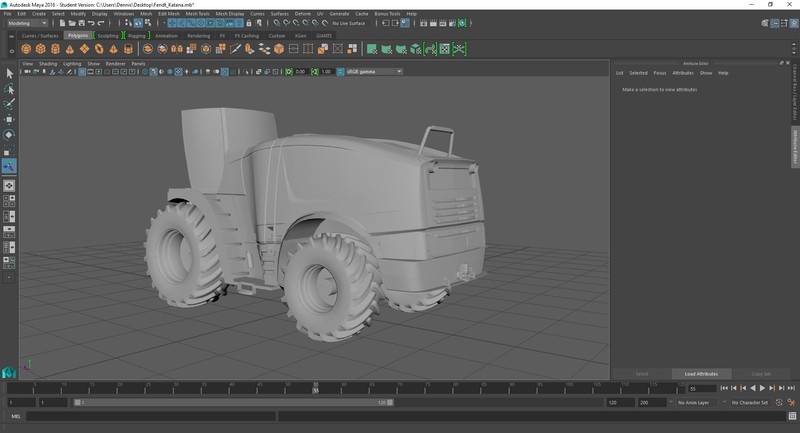Open the Mesh Tools menu
The width and height of the screenshot is (800, 433).
tap(197, 14)
